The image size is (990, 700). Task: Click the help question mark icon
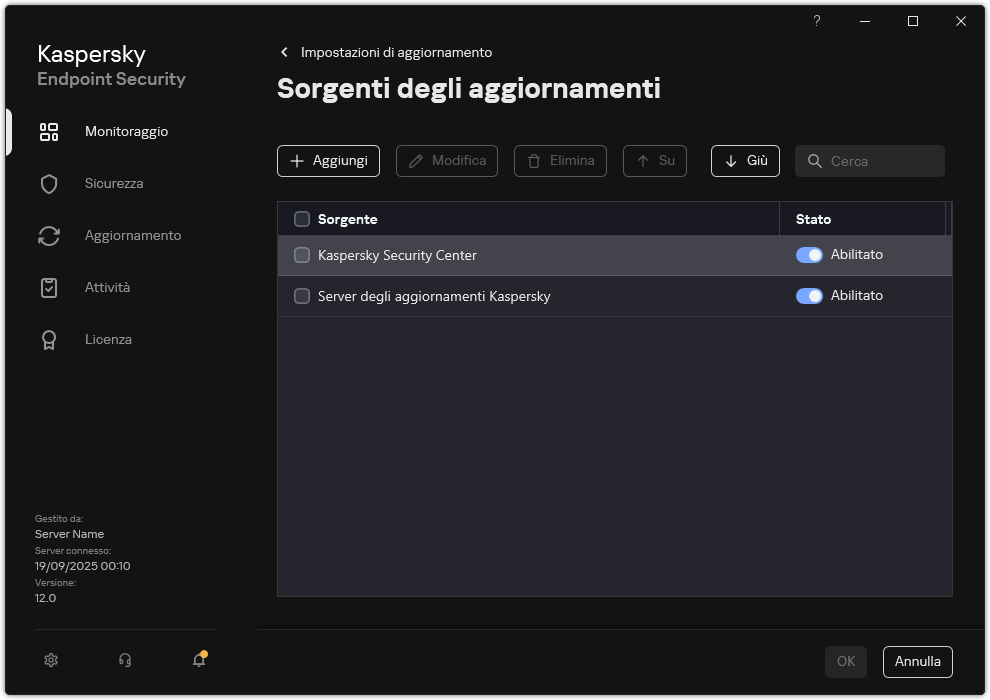[816, 21]
